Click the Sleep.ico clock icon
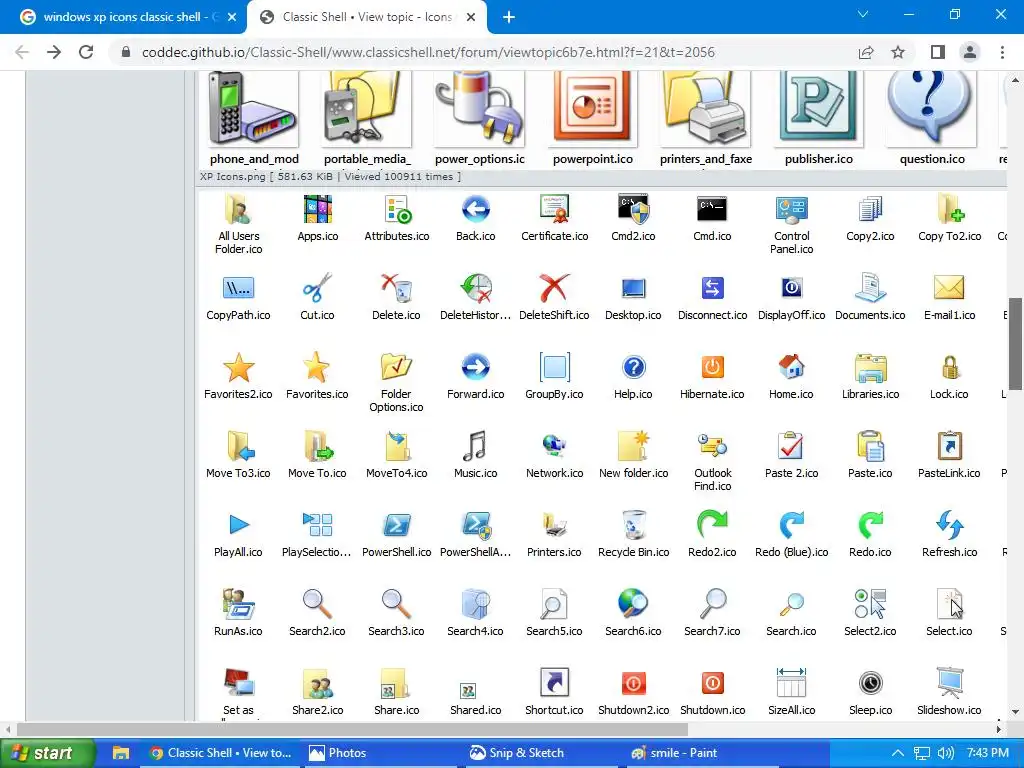 point(870,683)
